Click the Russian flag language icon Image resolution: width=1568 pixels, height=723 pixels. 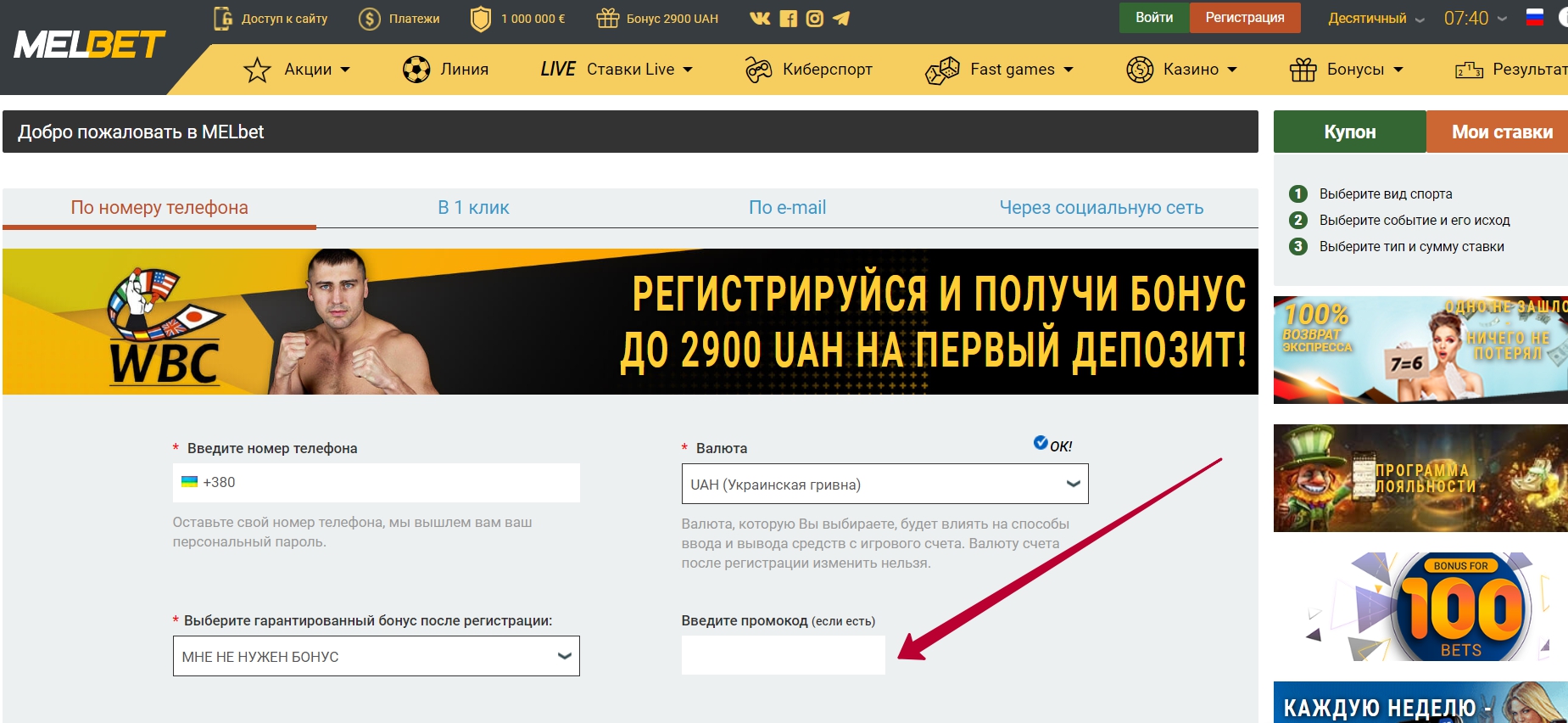[x=1535, y=17]
